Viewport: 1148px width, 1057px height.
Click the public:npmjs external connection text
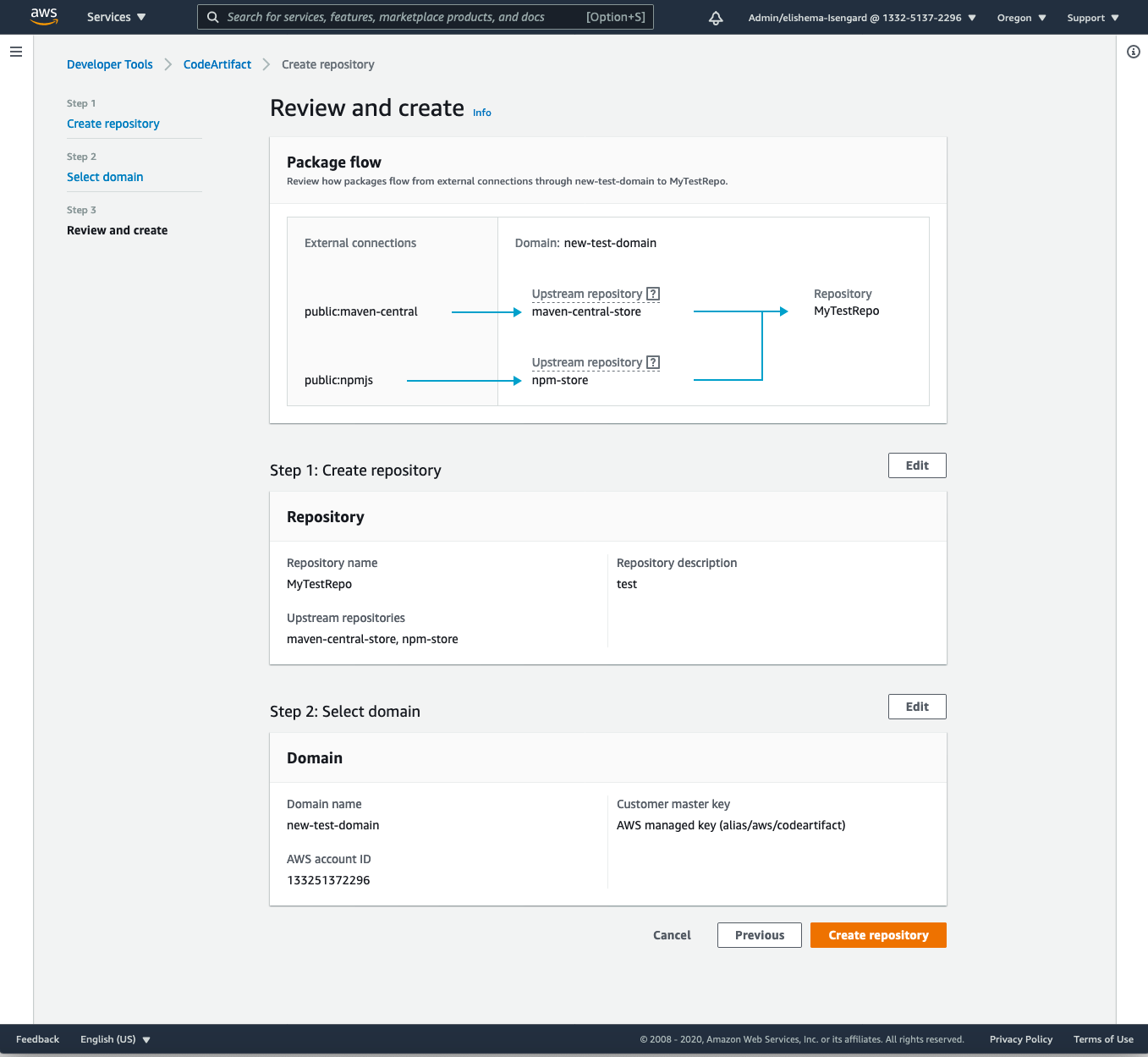pos(338,380)
